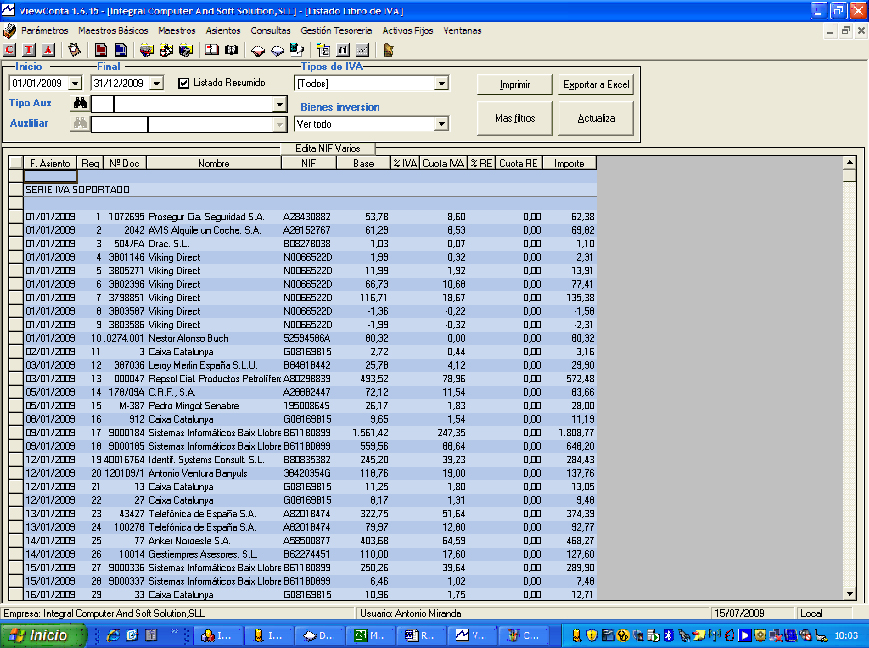Click the Base column header
The image size is (869, 648).
pyautogui.click(x=363, y=163)
